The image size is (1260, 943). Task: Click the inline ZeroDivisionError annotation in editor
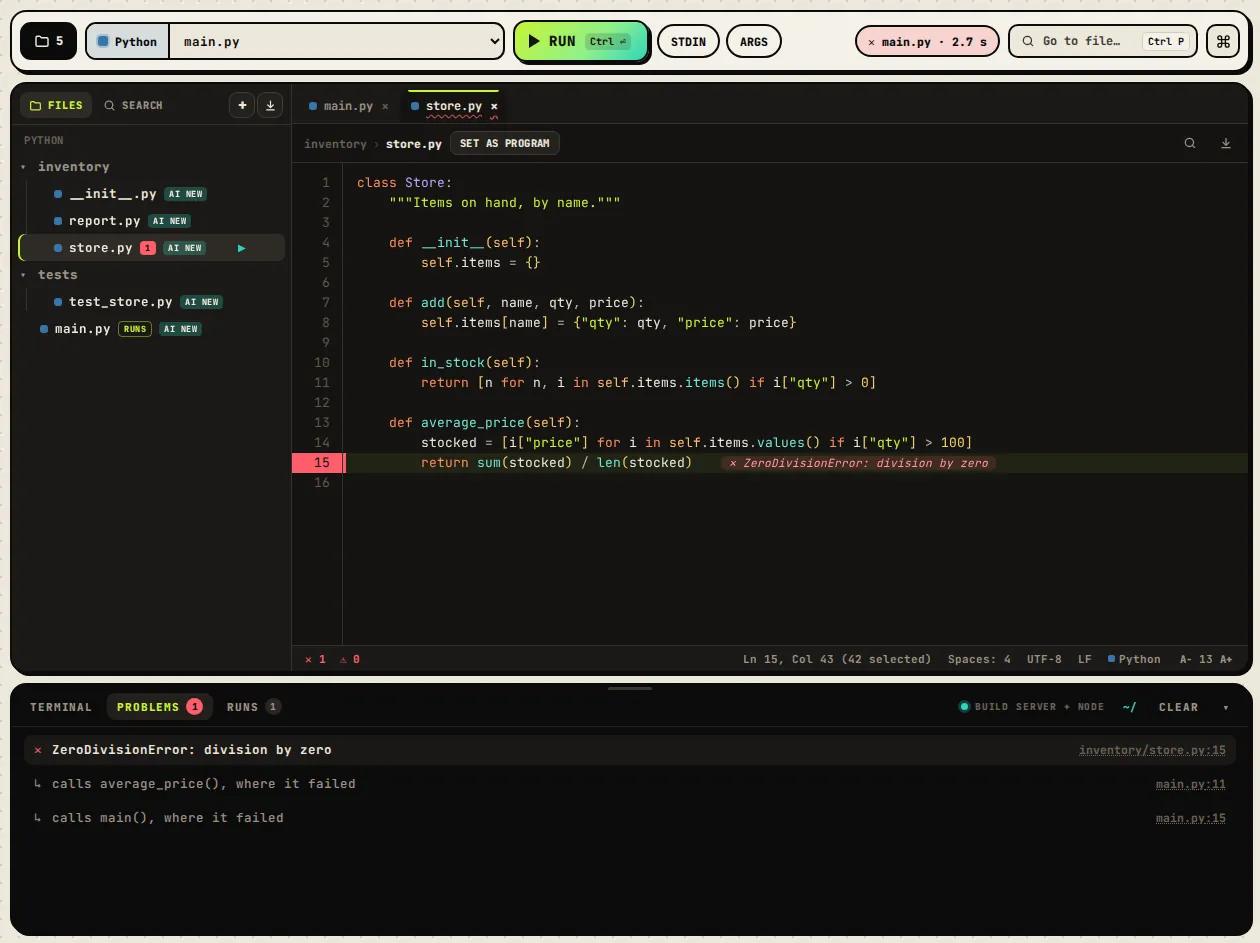pos(859,463)
